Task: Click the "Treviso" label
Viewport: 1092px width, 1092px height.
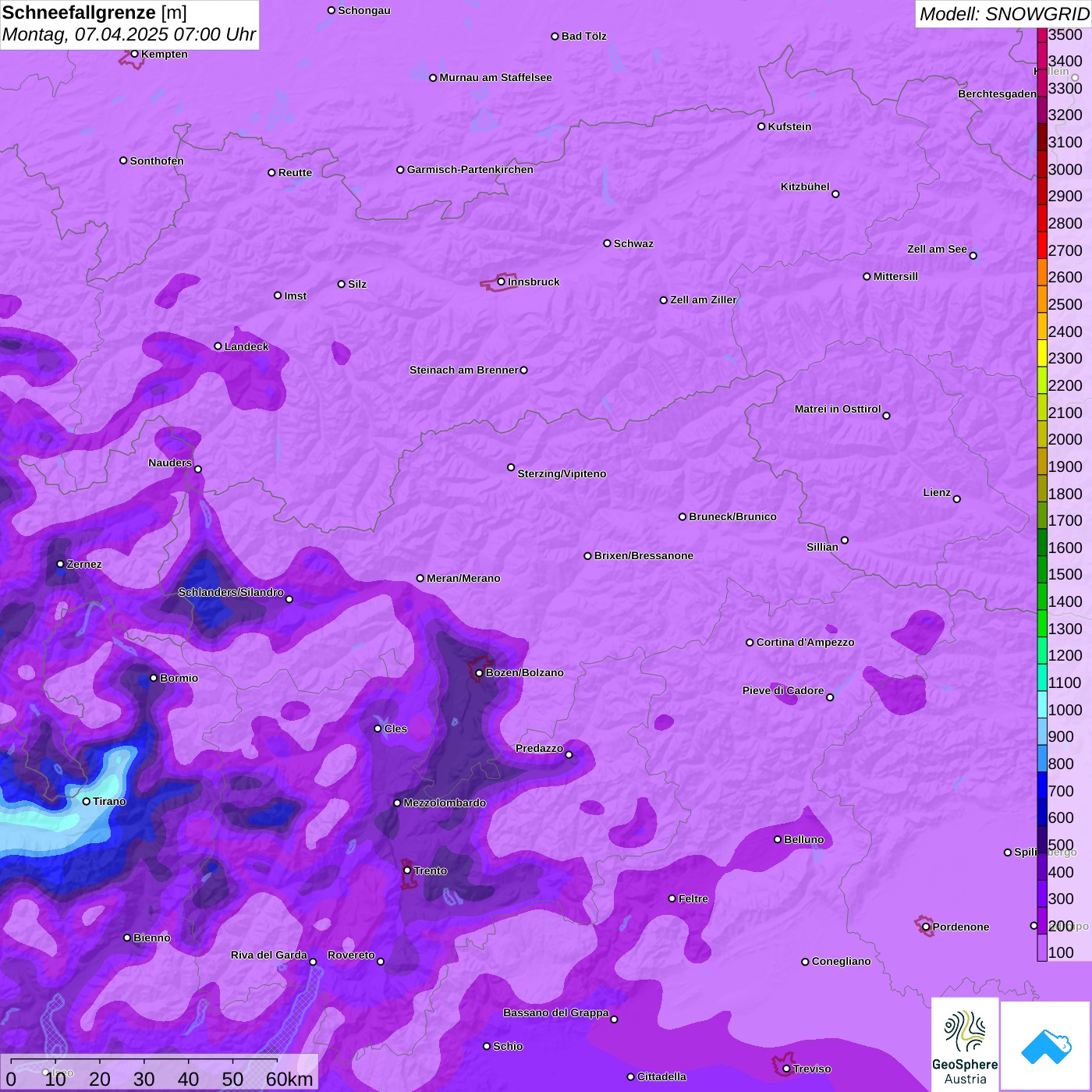Action: tap(812, 1069)
